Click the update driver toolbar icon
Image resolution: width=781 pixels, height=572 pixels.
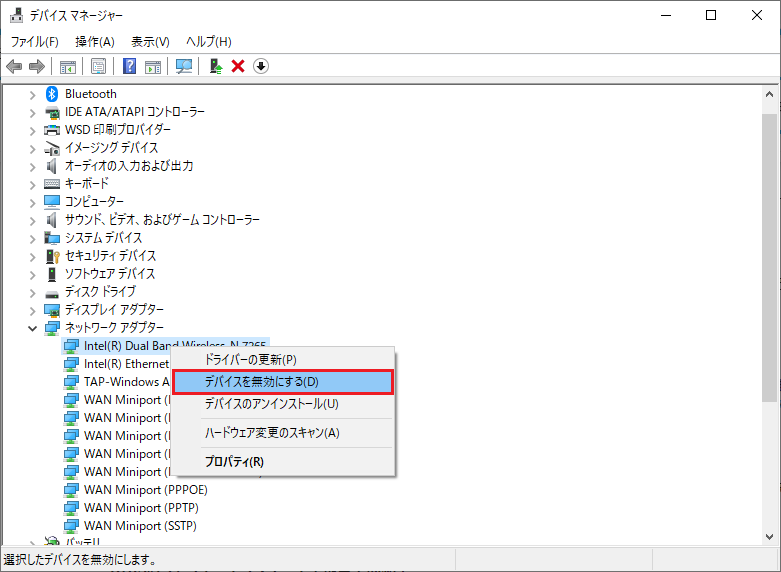click(215, 66)
